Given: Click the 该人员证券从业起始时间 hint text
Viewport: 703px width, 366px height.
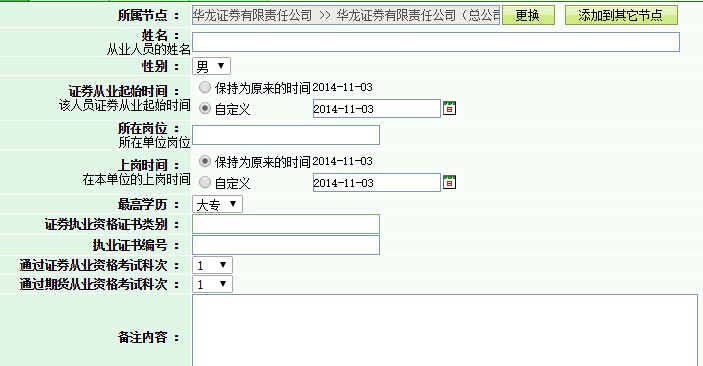Looking at the screenshot, I should tap(125, 105).
